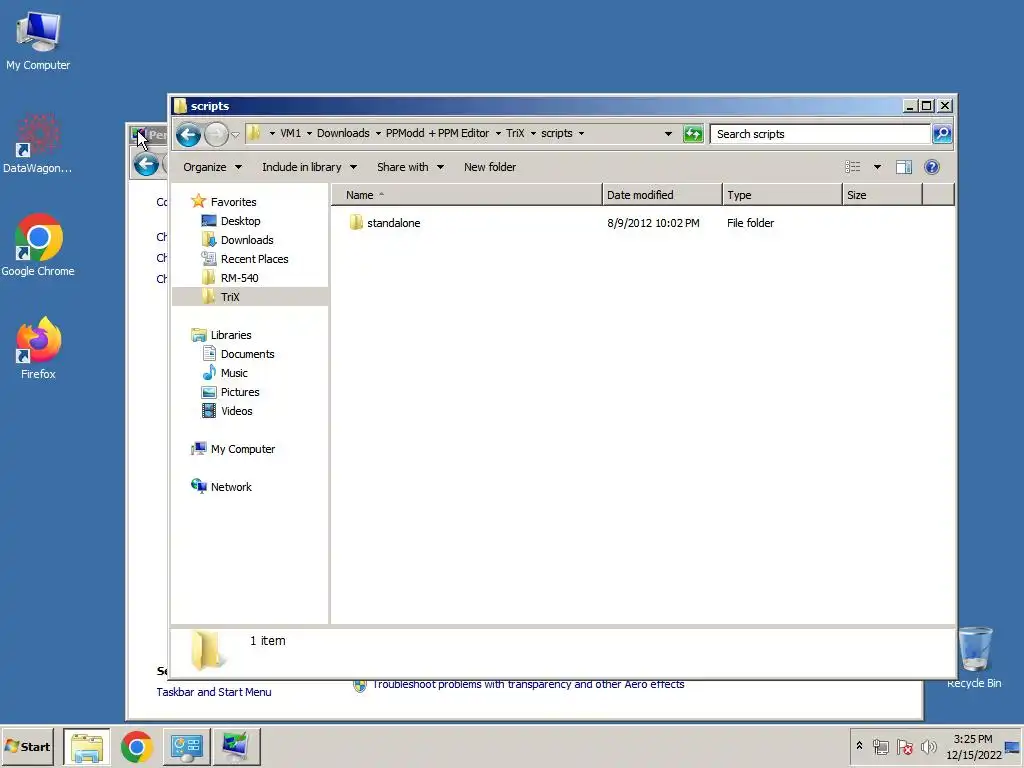Click the search magnifier icon
Screen dimensions: 1024x768
click(x=942, y=134)
